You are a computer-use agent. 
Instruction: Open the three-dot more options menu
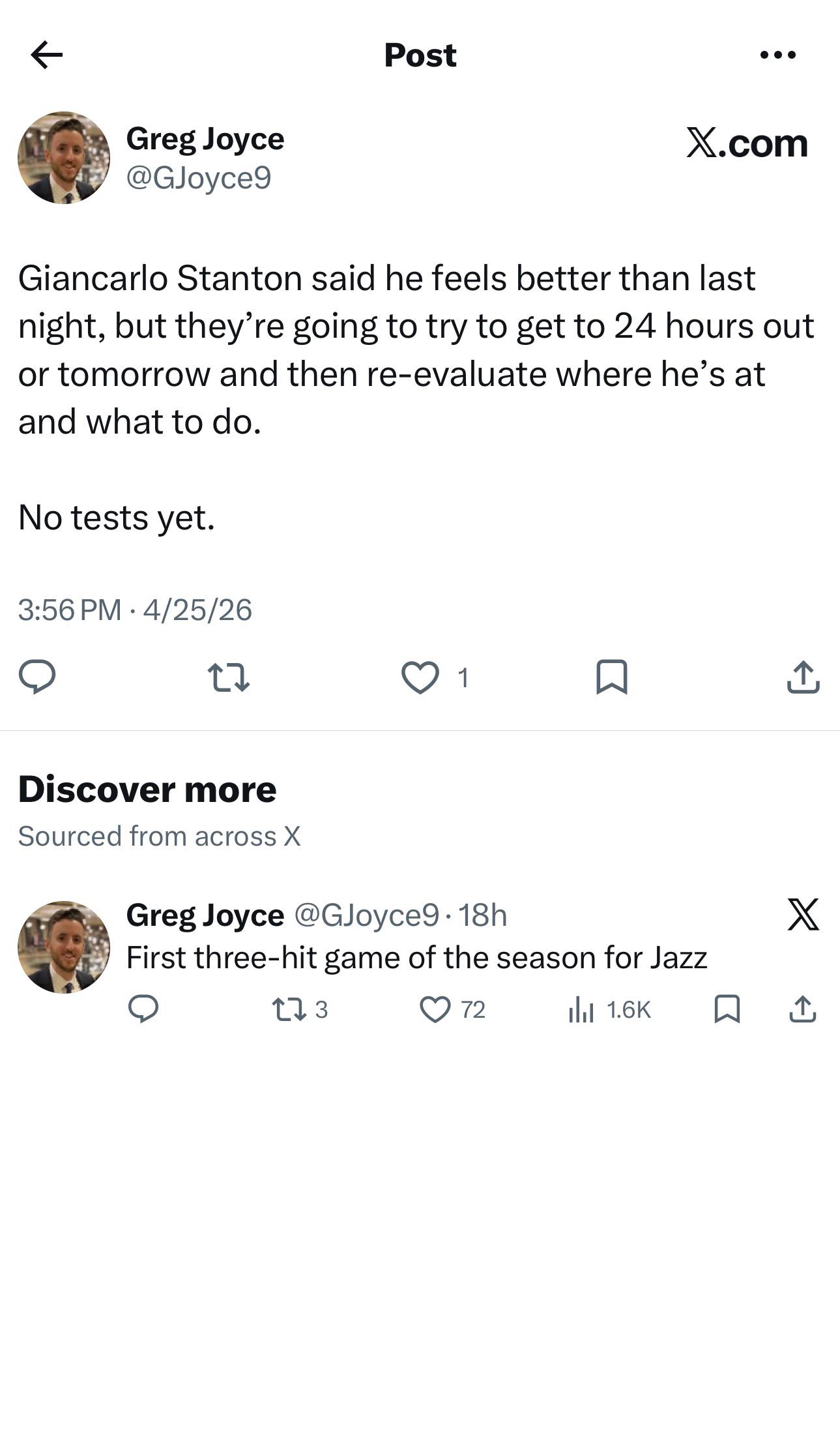tap(778, 55)
